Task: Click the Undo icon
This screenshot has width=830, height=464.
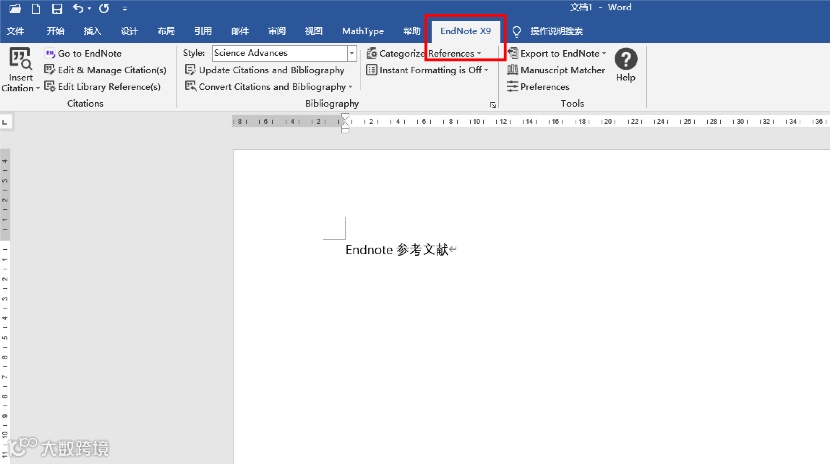Action: click(x=78, y=8)
